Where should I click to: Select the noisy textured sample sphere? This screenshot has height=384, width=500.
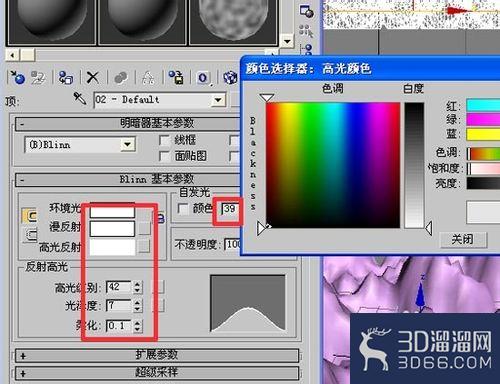(x=233, y=22)
